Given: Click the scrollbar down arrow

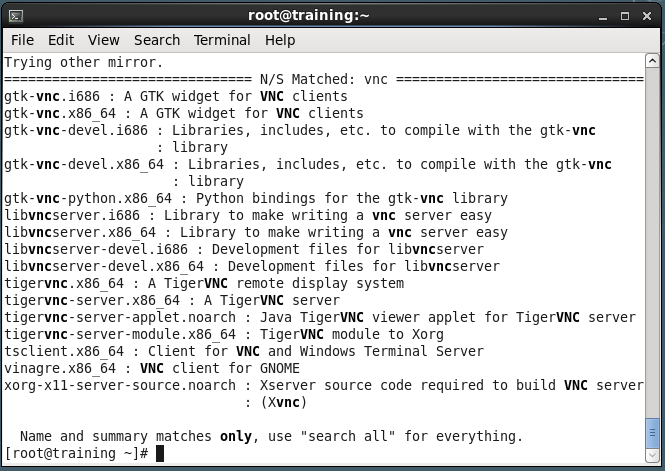Looking at the screenshot, I should pyautogui.click(x=652, y=455).
